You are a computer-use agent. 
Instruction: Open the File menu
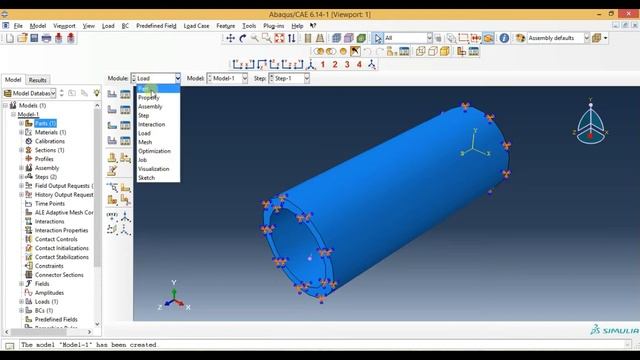18,26
